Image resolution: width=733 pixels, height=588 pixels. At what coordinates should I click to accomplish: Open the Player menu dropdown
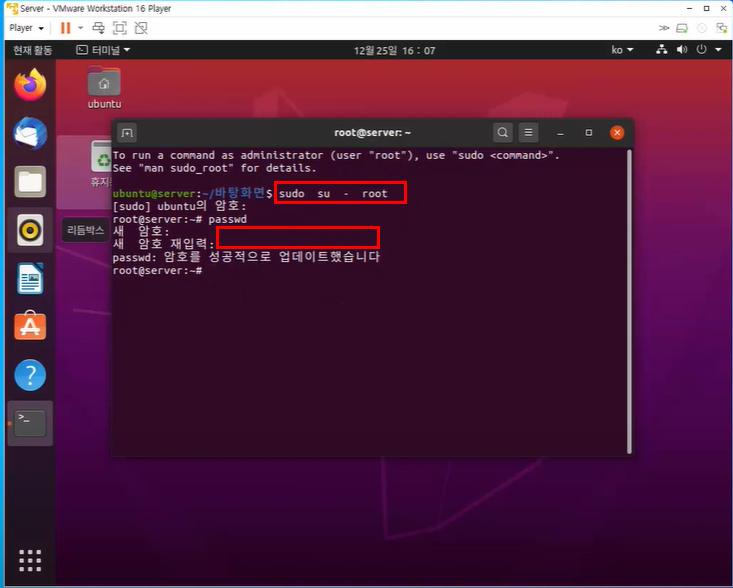tap(27, 28)
